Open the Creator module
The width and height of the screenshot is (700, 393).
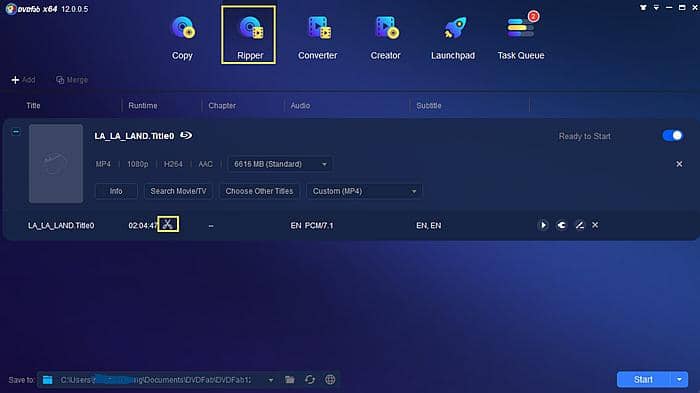click(x=385, y=38)
